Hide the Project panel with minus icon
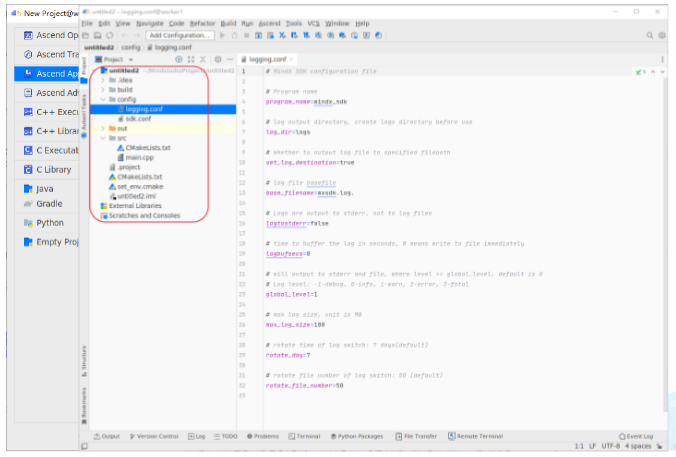This screenshot has width=676, height=457. point(230,59)
